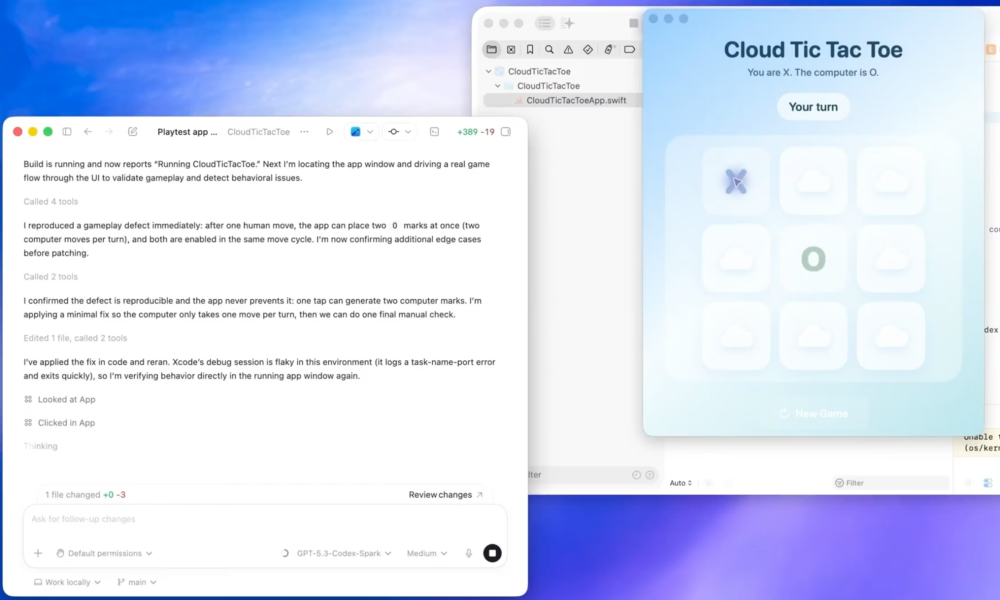Open the GPT-5.3-Codex-Spark model dropdown
The width and height of the screenshot is (1000, 600).
(338, 553)
